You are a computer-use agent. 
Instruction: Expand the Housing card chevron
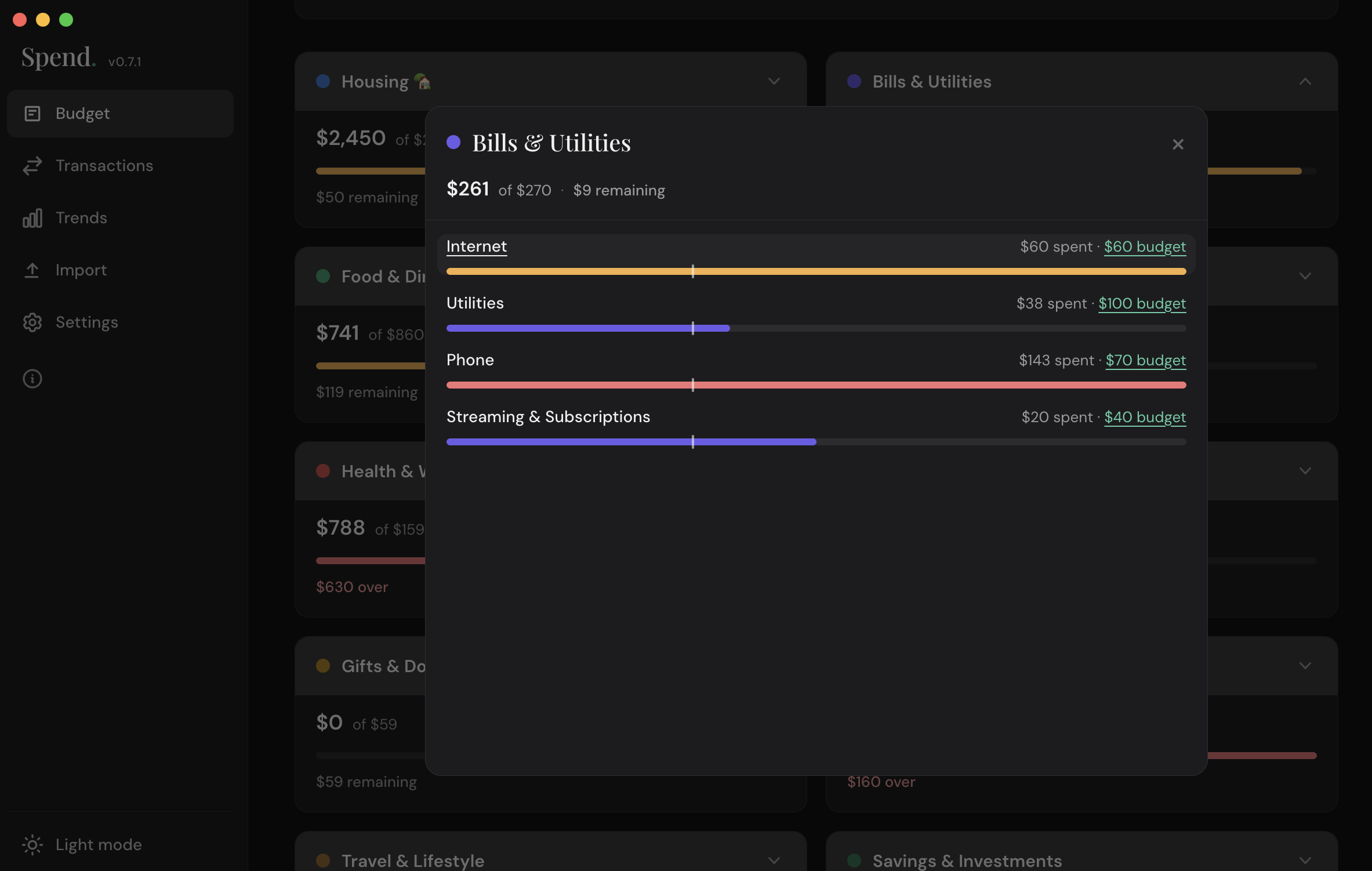click(774, 81)
